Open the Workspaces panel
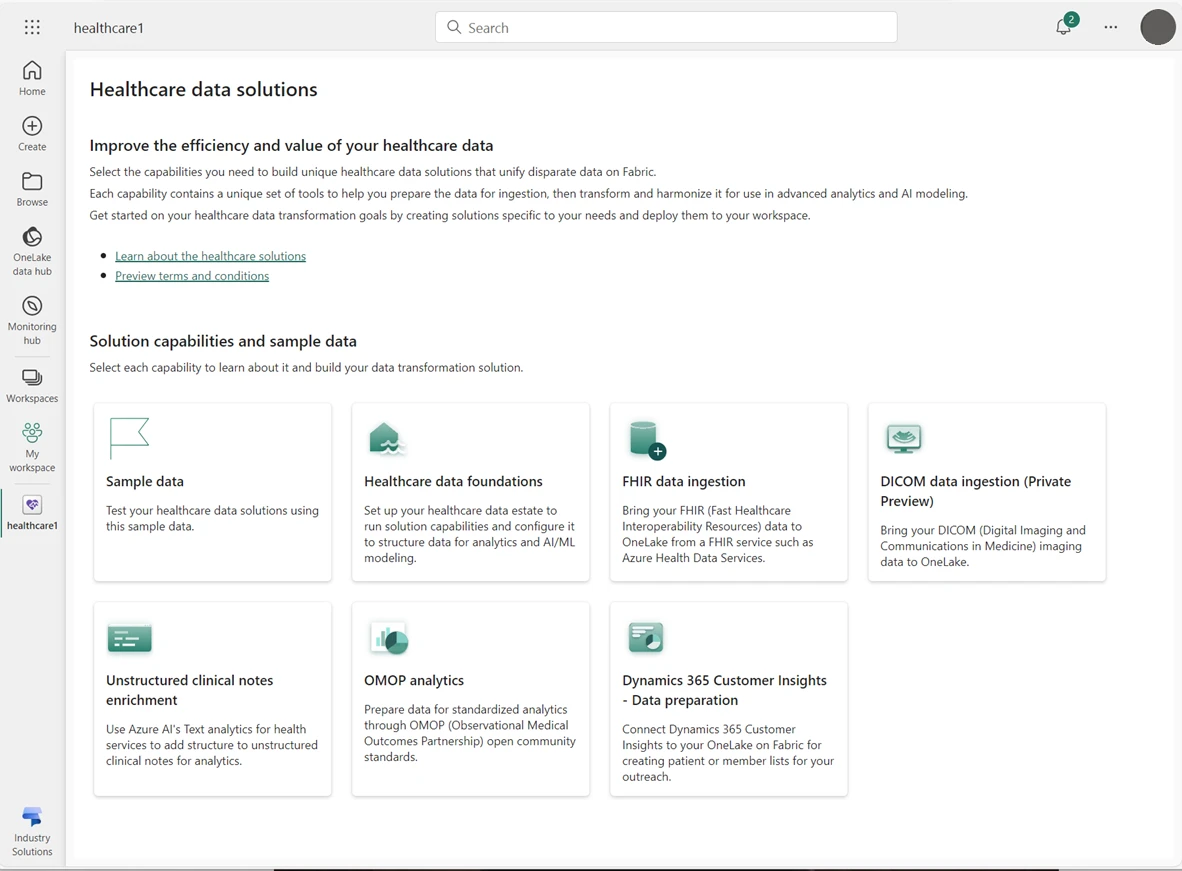This screenshot has width=1182, height=871. coord(31,382)
